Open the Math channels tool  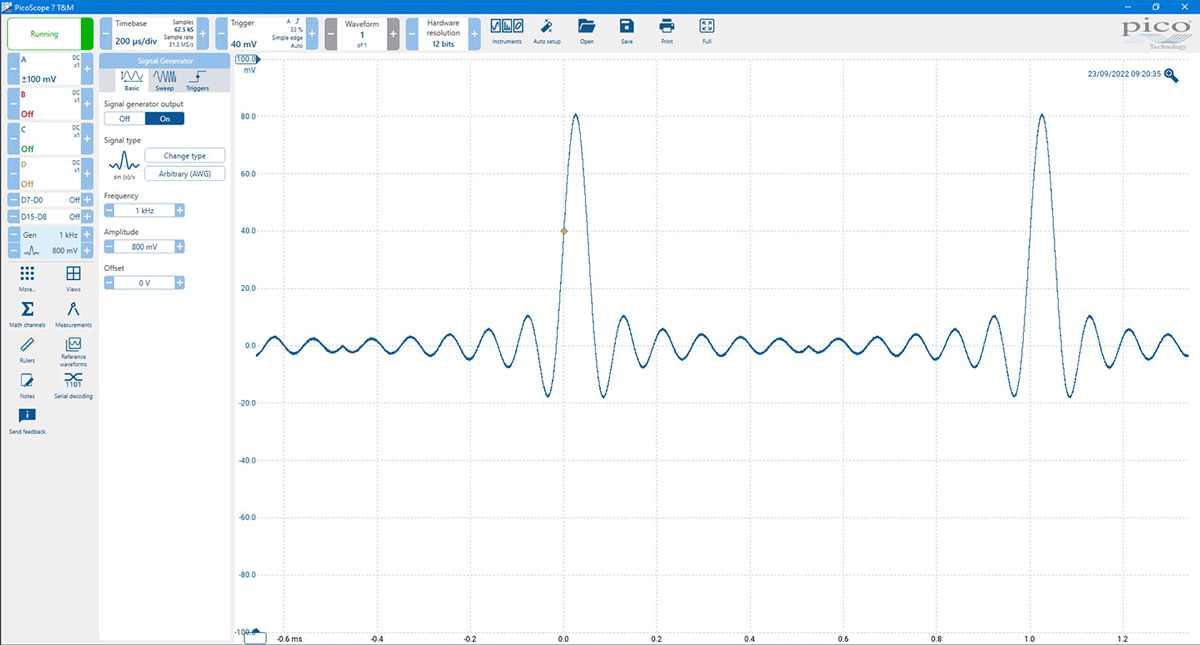click(27, 312)
